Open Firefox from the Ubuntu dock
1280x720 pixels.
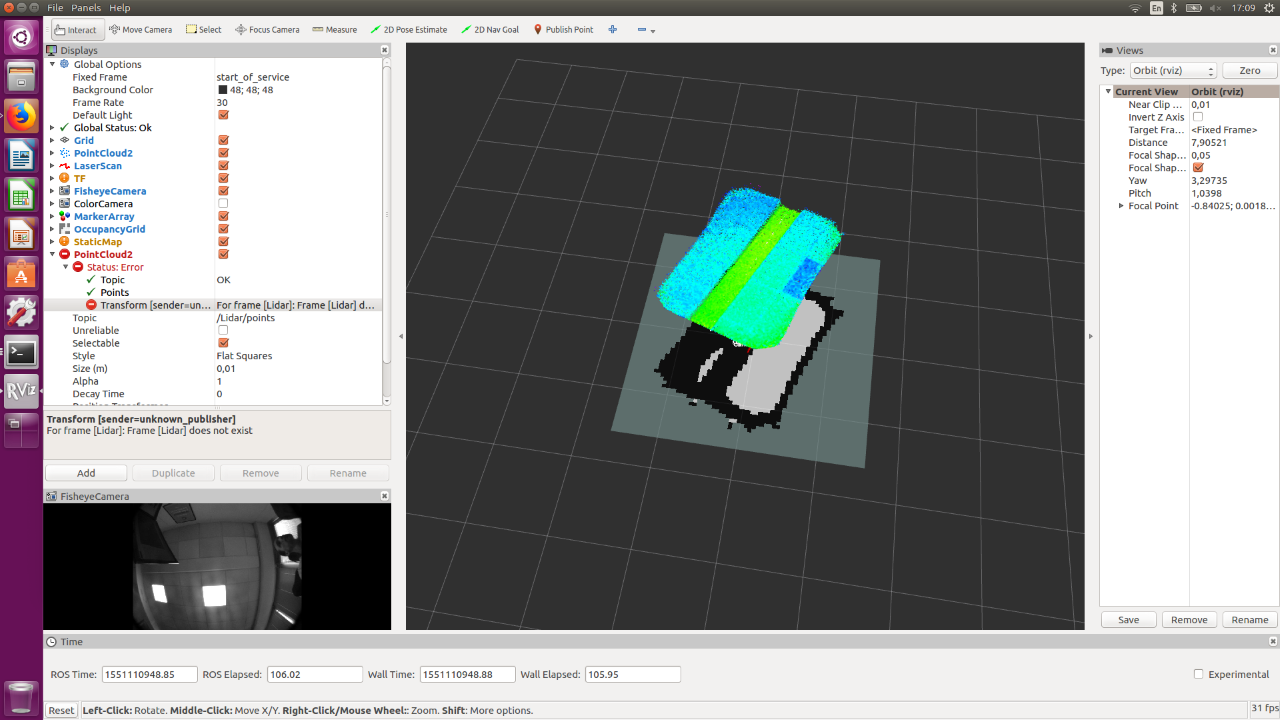pyautogui.click(x=21, y=116)
